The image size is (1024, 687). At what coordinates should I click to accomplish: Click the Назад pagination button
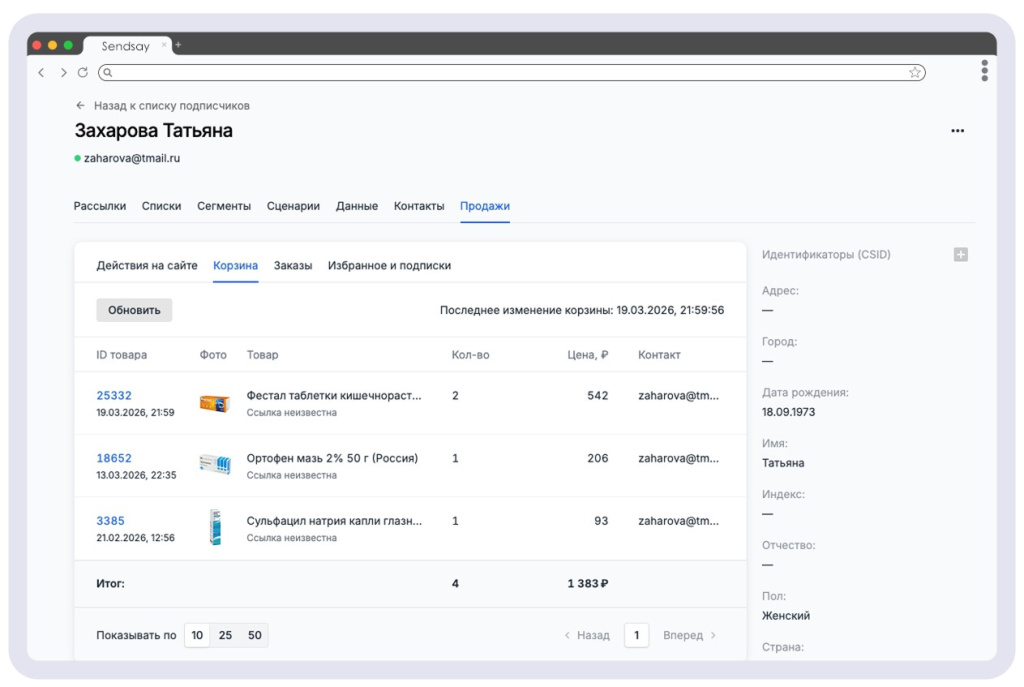coord(587,635)
